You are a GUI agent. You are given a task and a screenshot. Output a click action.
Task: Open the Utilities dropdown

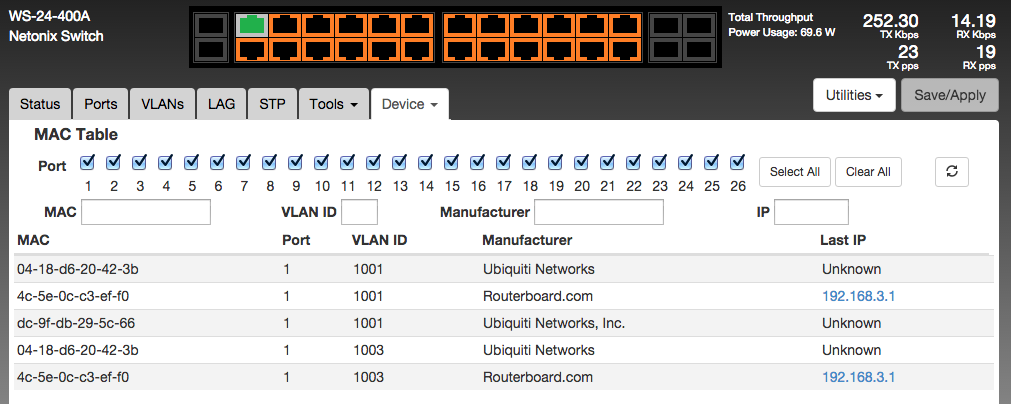click(x=853, y=96)
